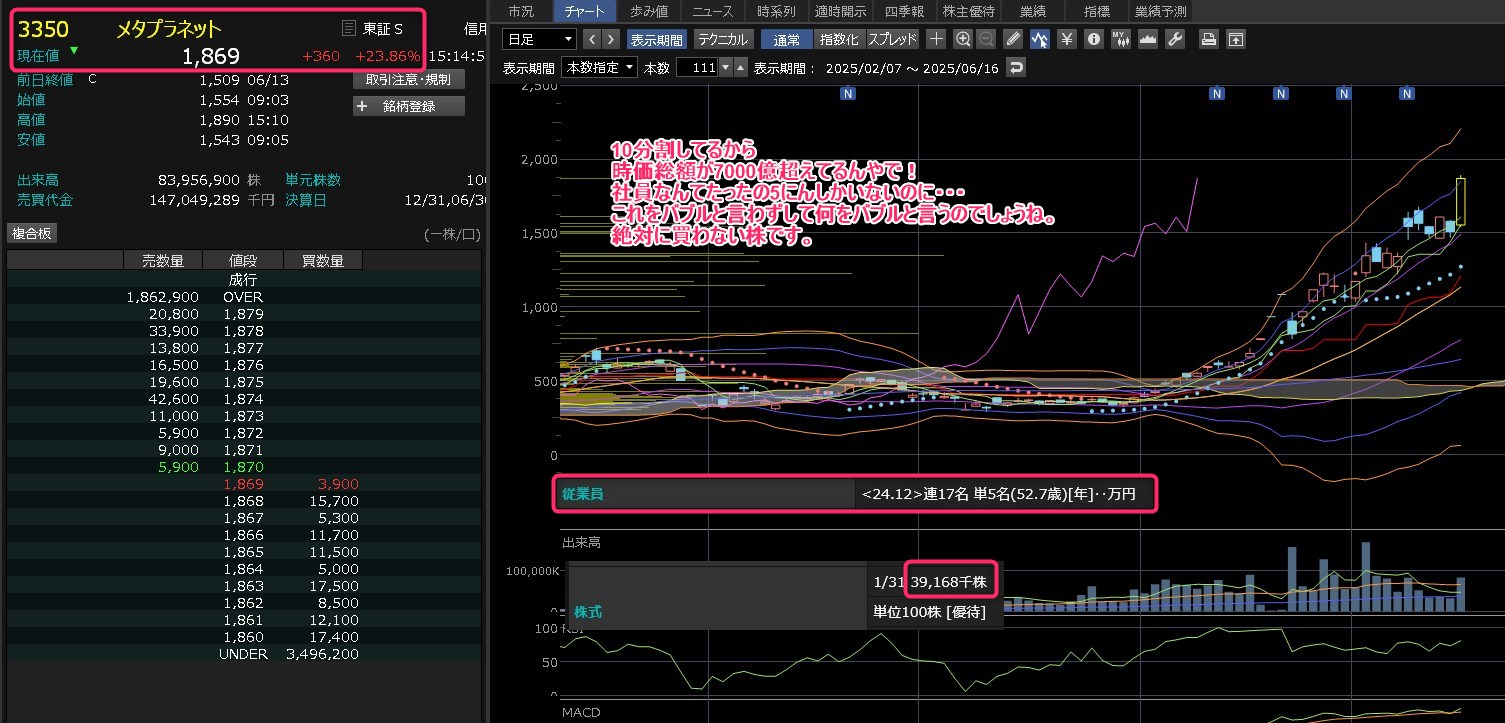Screen dimensions: 1505x723
Task: Open the chart information icon
Action: tap(1094, 40)
